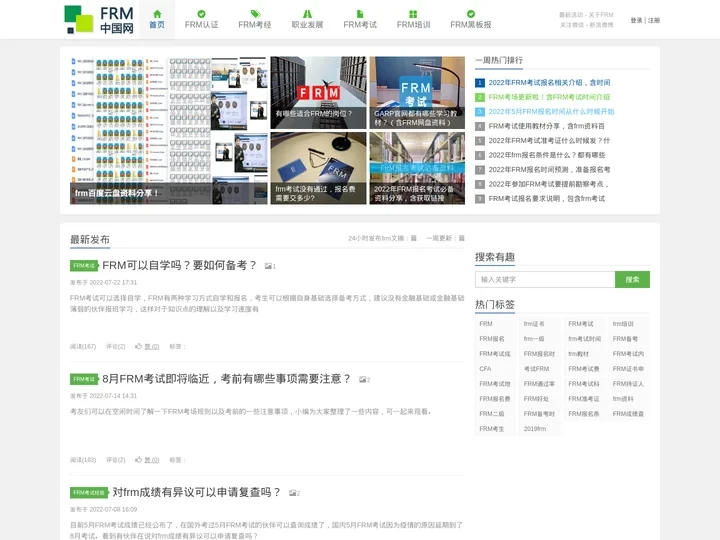Viewport: 720px width, 540px height.
Task: Click image-count icon beside 8月FRM考试即将临近 title
Action: (365, 379)
